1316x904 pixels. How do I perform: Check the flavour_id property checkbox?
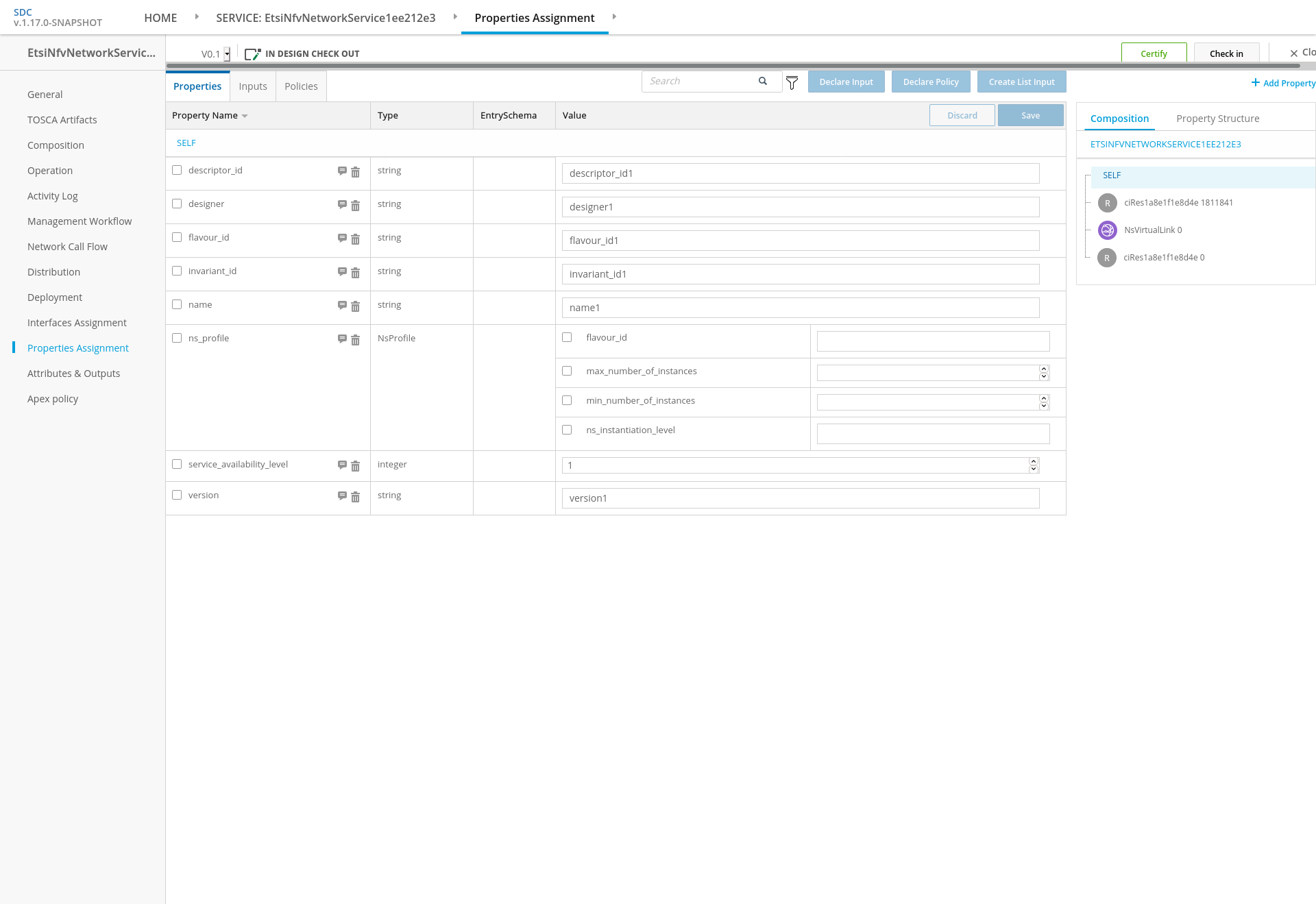[177, 237]
